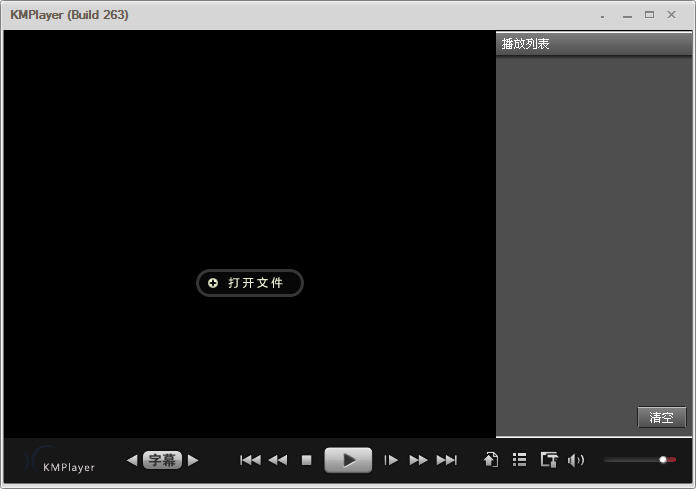Click the large Play button
Image resolution: width=696 pixels, height=489 pixels.
(x=348, y=460)
